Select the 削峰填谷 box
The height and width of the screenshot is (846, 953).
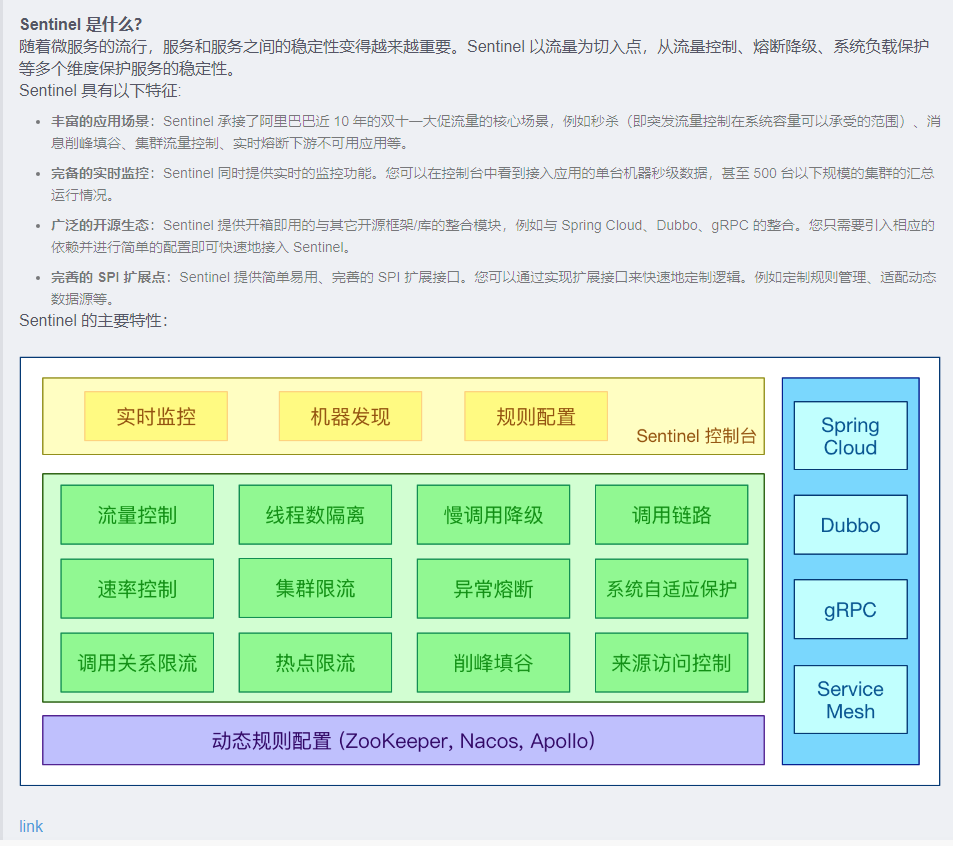tap(493, 662)
